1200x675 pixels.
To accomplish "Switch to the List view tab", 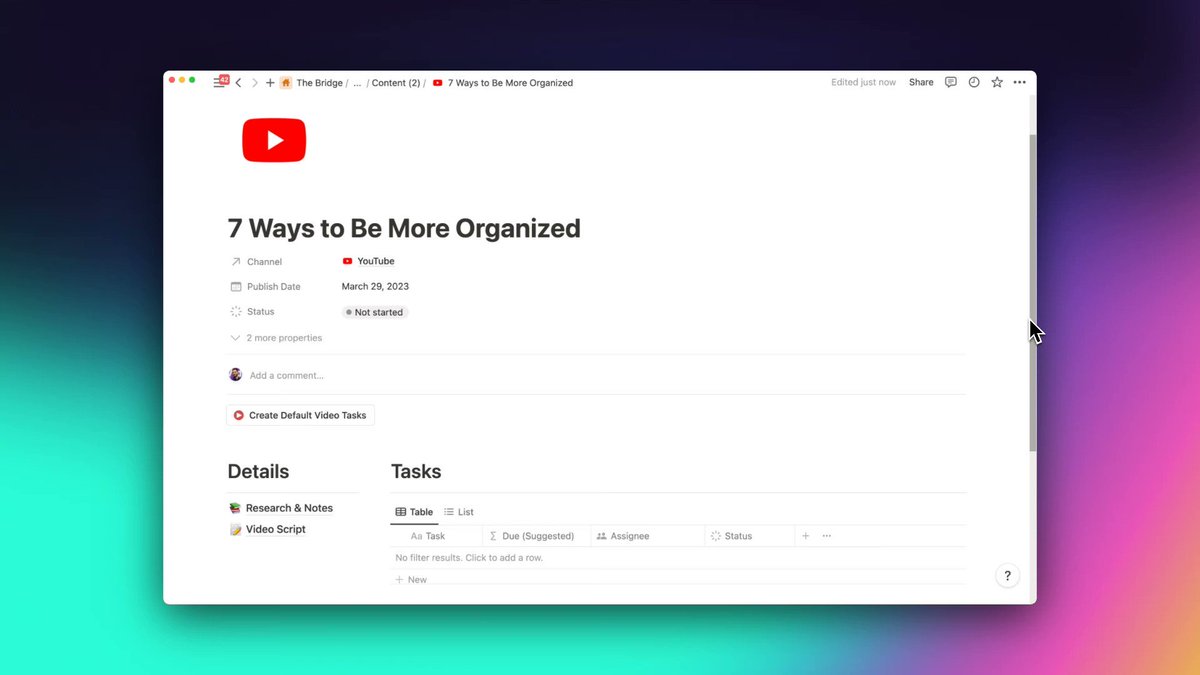I will [x=459, y=512].
